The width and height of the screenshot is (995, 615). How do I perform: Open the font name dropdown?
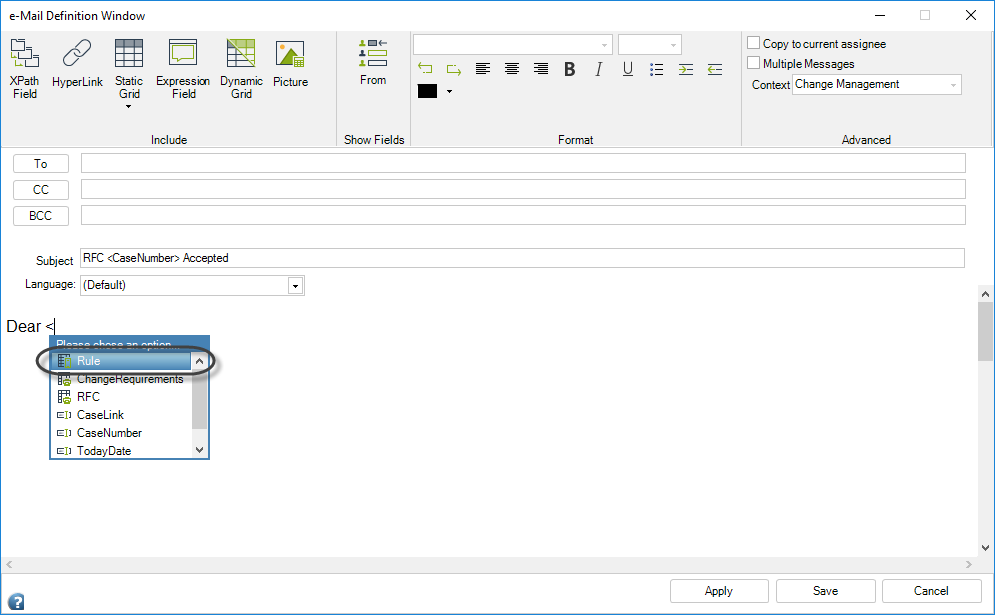[x=604, y=45]
